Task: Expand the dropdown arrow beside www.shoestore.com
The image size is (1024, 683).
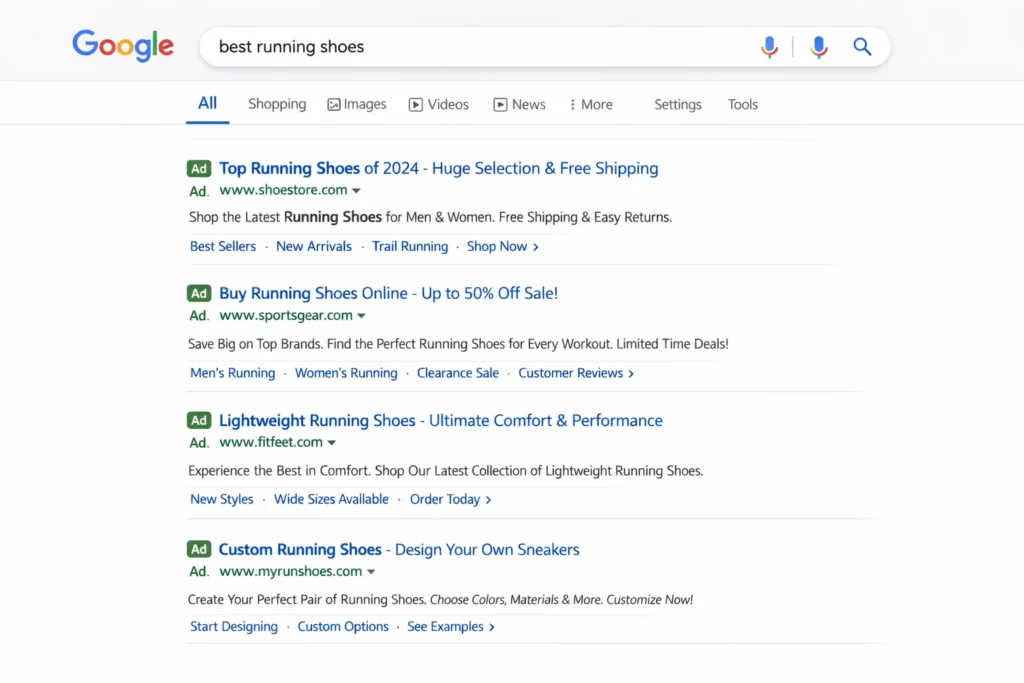Action: click(x=356, y=191)
